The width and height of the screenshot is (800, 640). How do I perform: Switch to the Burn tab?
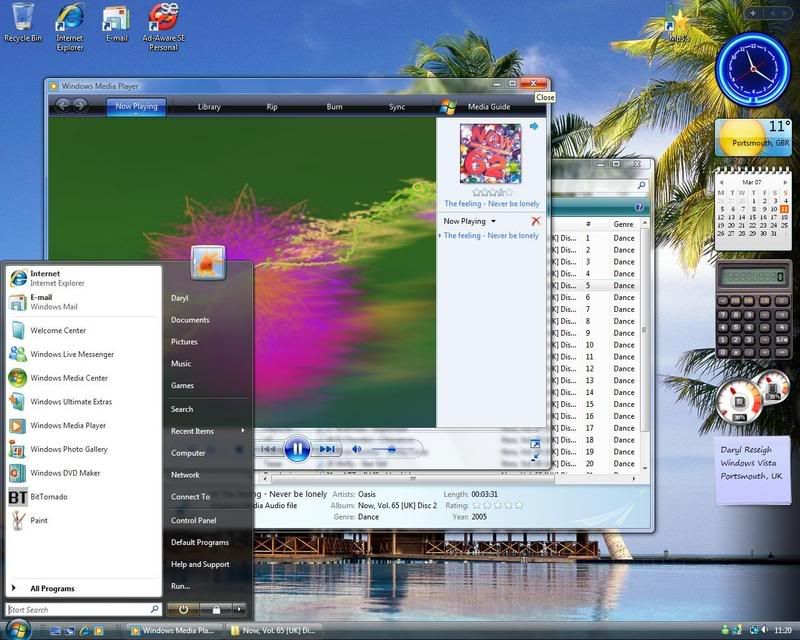pos(334,107)
